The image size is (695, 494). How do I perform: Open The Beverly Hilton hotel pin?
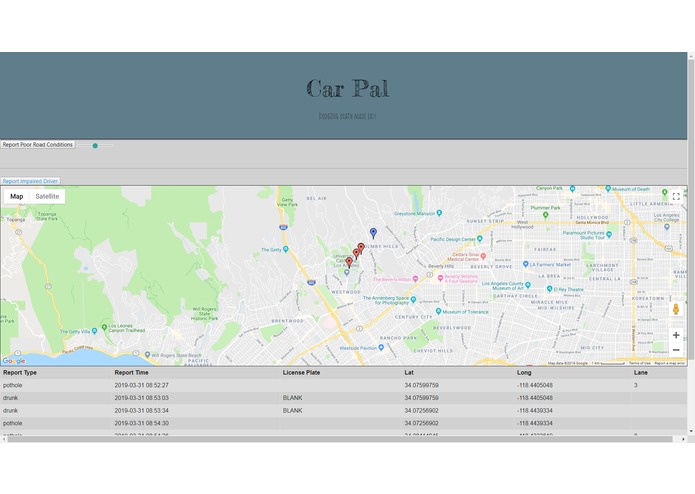415,279
